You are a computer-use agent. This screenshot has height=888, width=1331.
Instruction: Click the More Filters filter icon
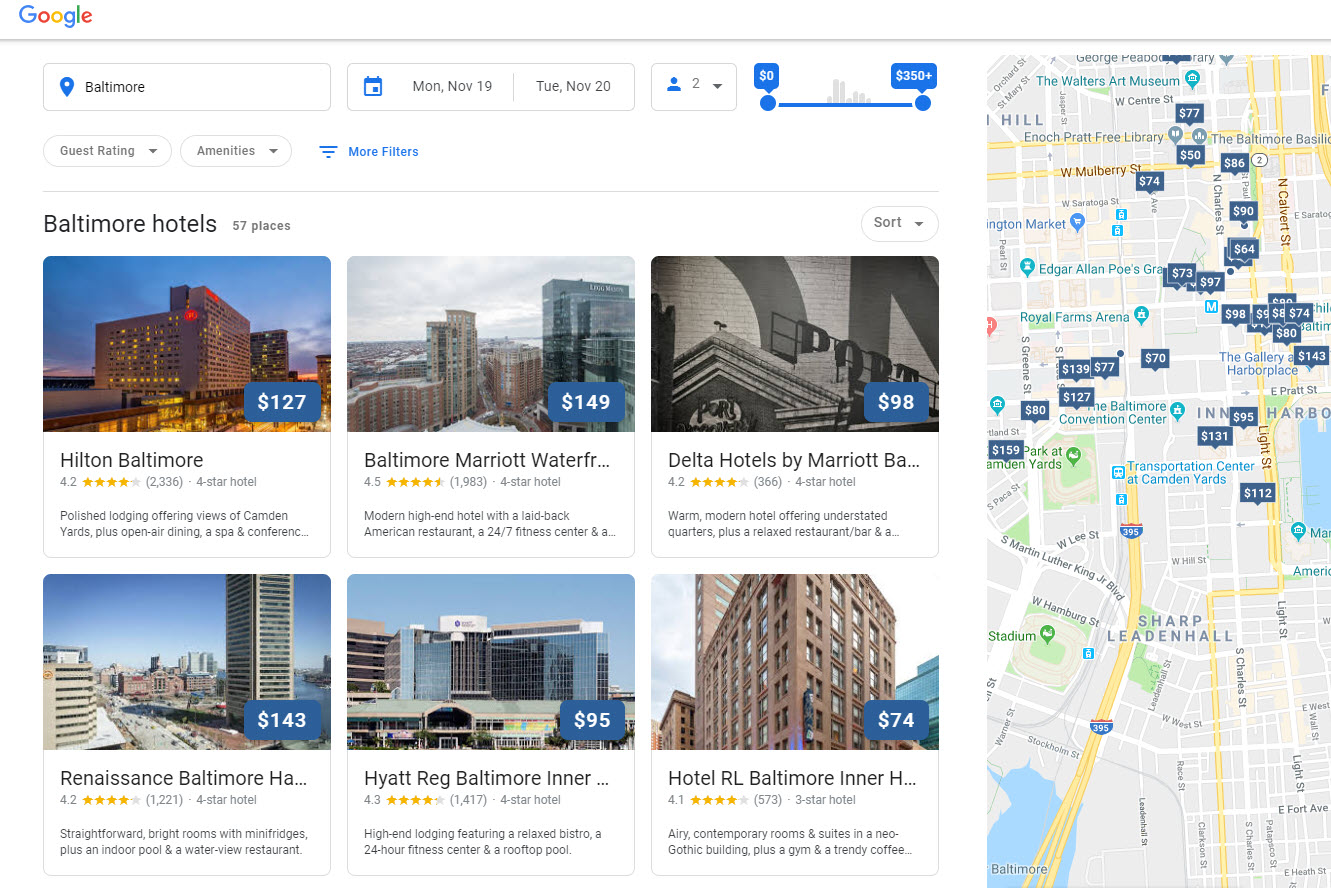(328, 152)
